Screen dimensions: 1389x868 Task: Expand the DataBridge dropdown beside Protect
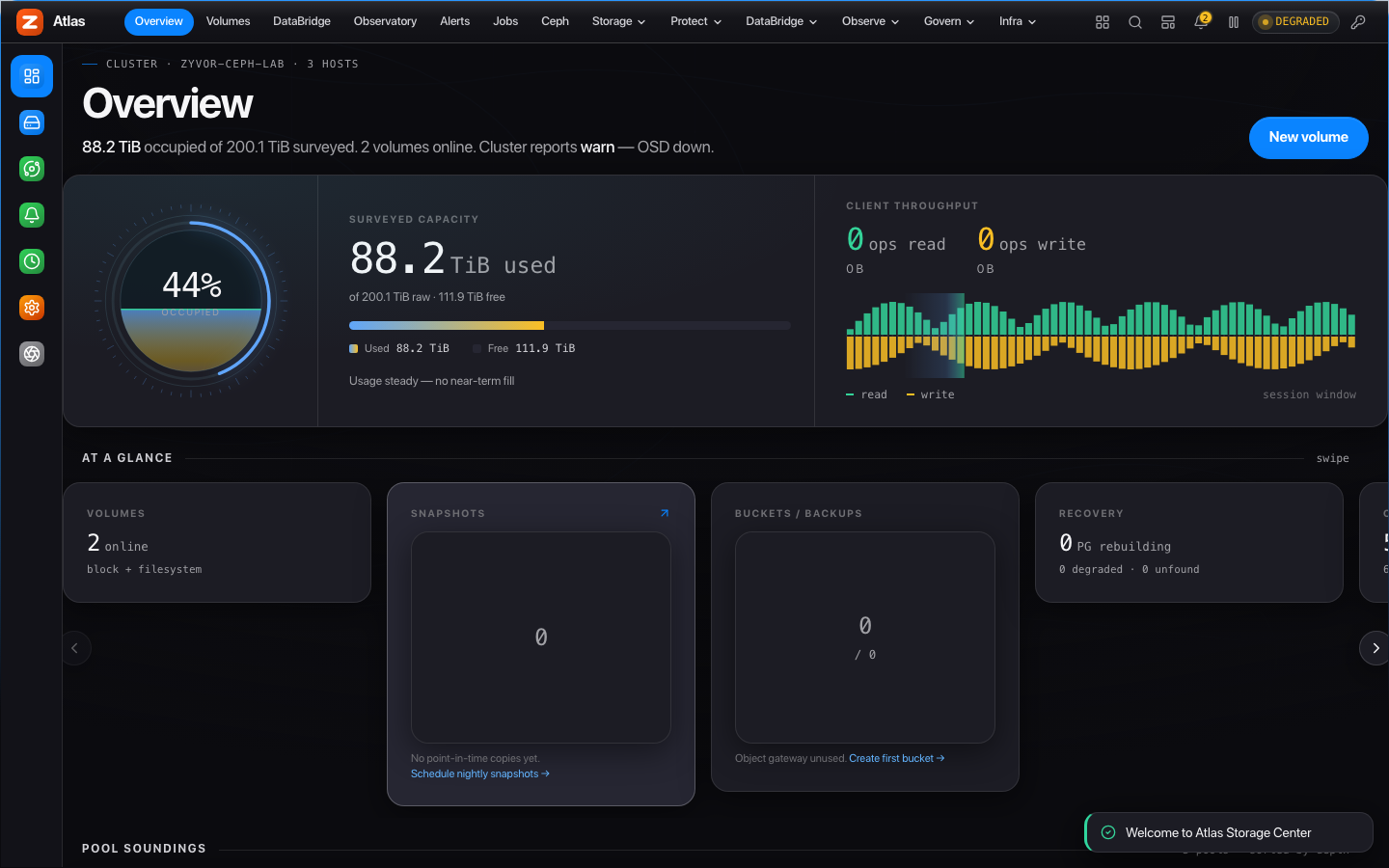[x=781, y=21]
